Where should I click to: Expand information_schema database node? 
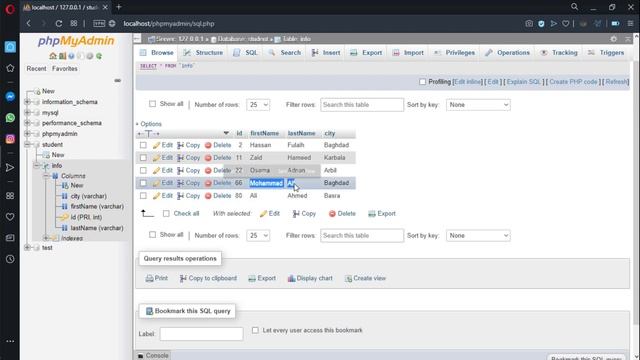tap(27, 102)
